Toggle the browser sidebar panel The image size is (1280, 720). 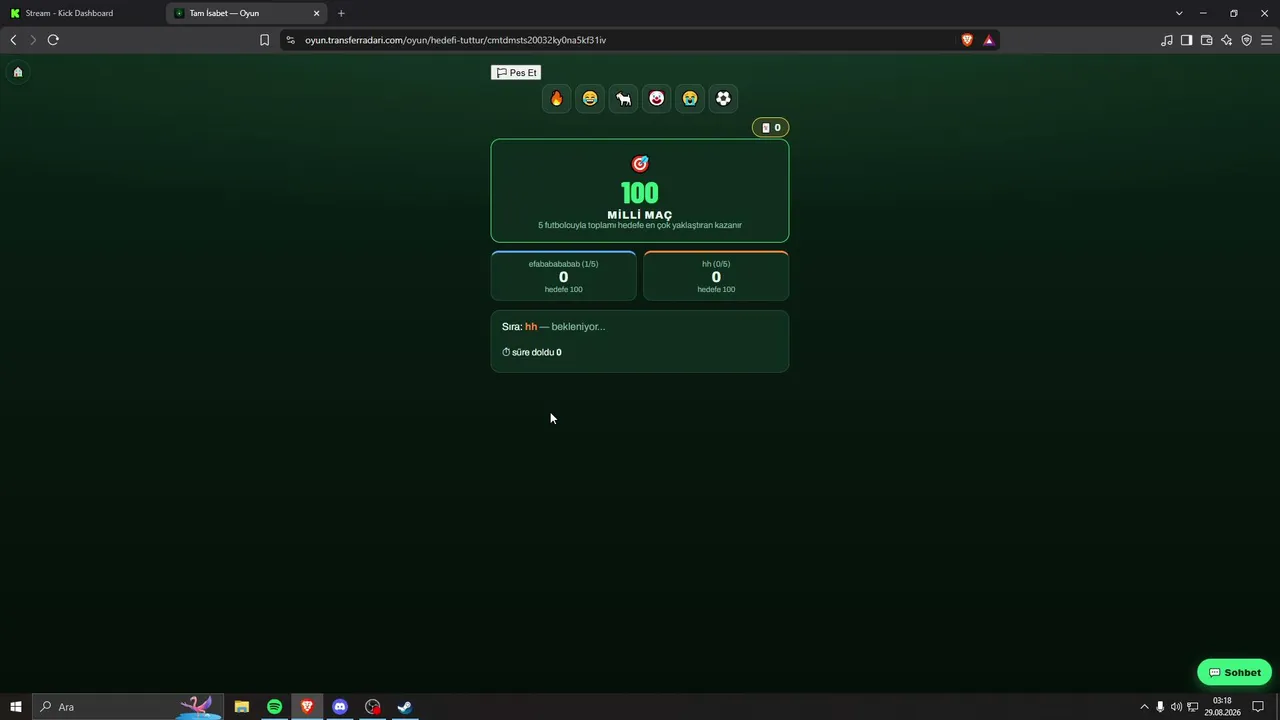coord(1187,40)
